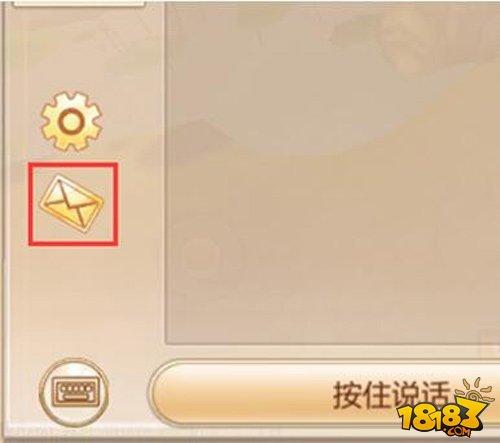This screenshot has height=443, width=500.
Task: Select the white tab at top-left corner
Action: (80, 3)
